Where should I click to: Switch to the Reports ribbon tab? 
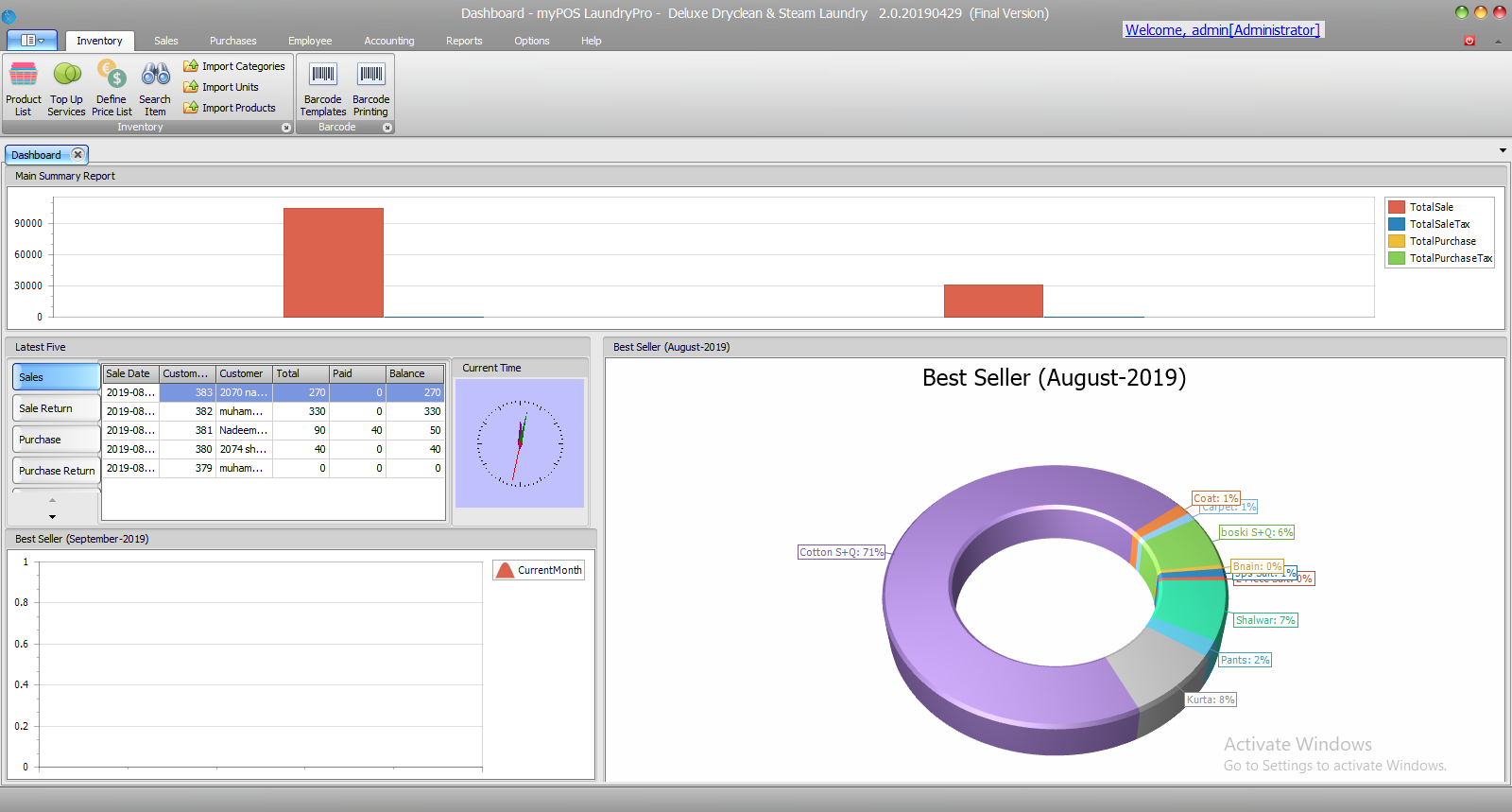click(x=464, y=41)
